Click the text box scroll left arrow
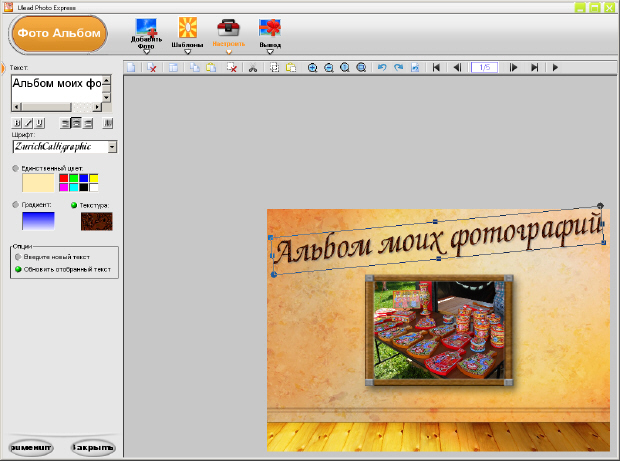620x461 pixels. coord(16,107)
